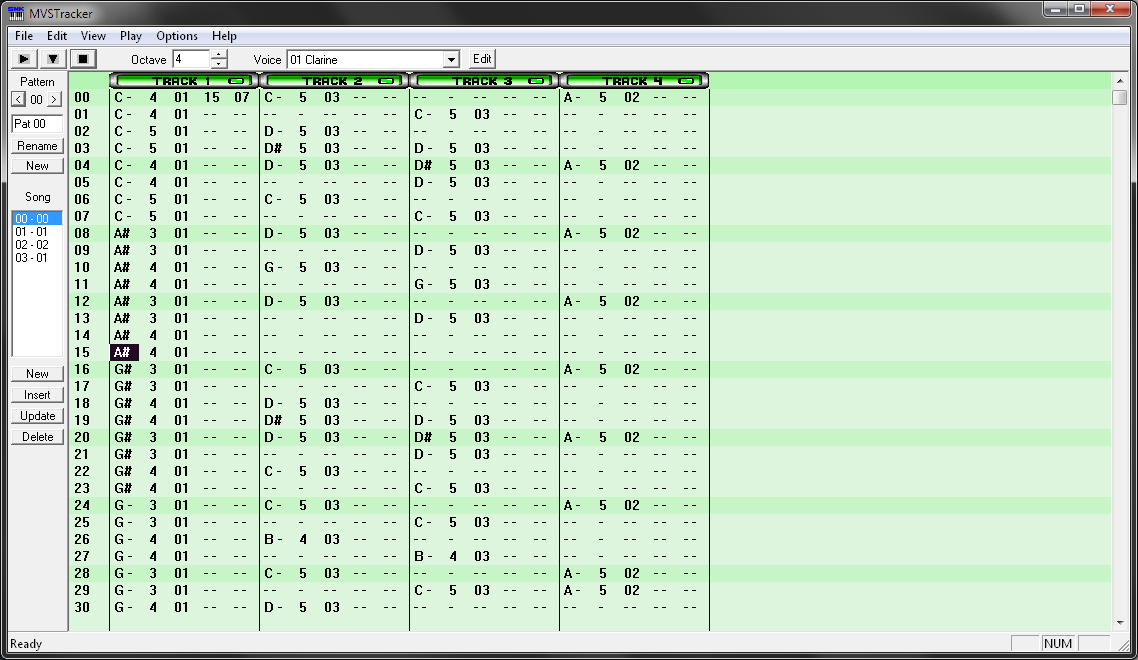Open the Options menu

click(x=176, y=36)
